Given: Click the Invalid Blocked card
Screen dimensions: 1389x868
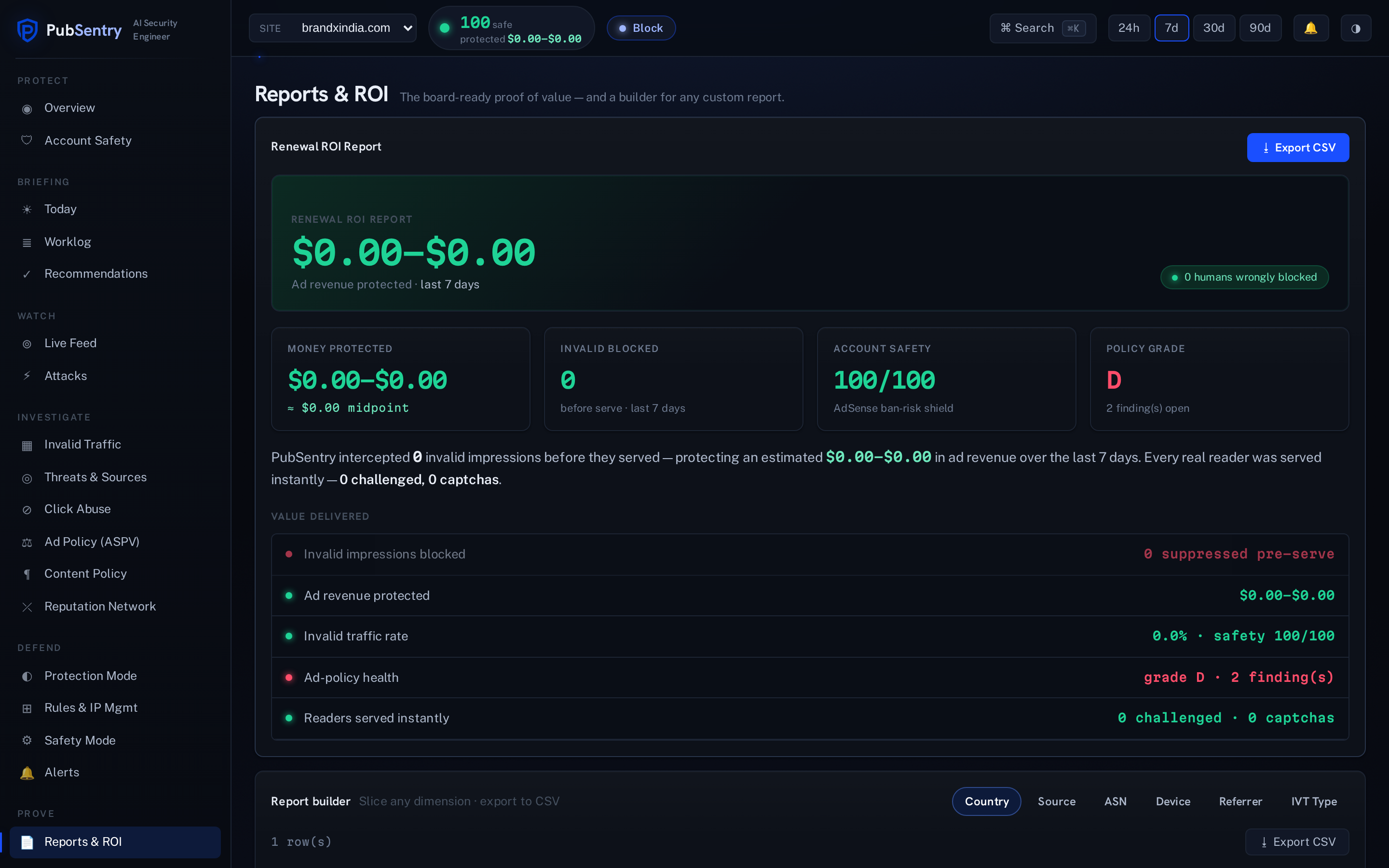Looking at the screenshot, I should coord(674,379).
